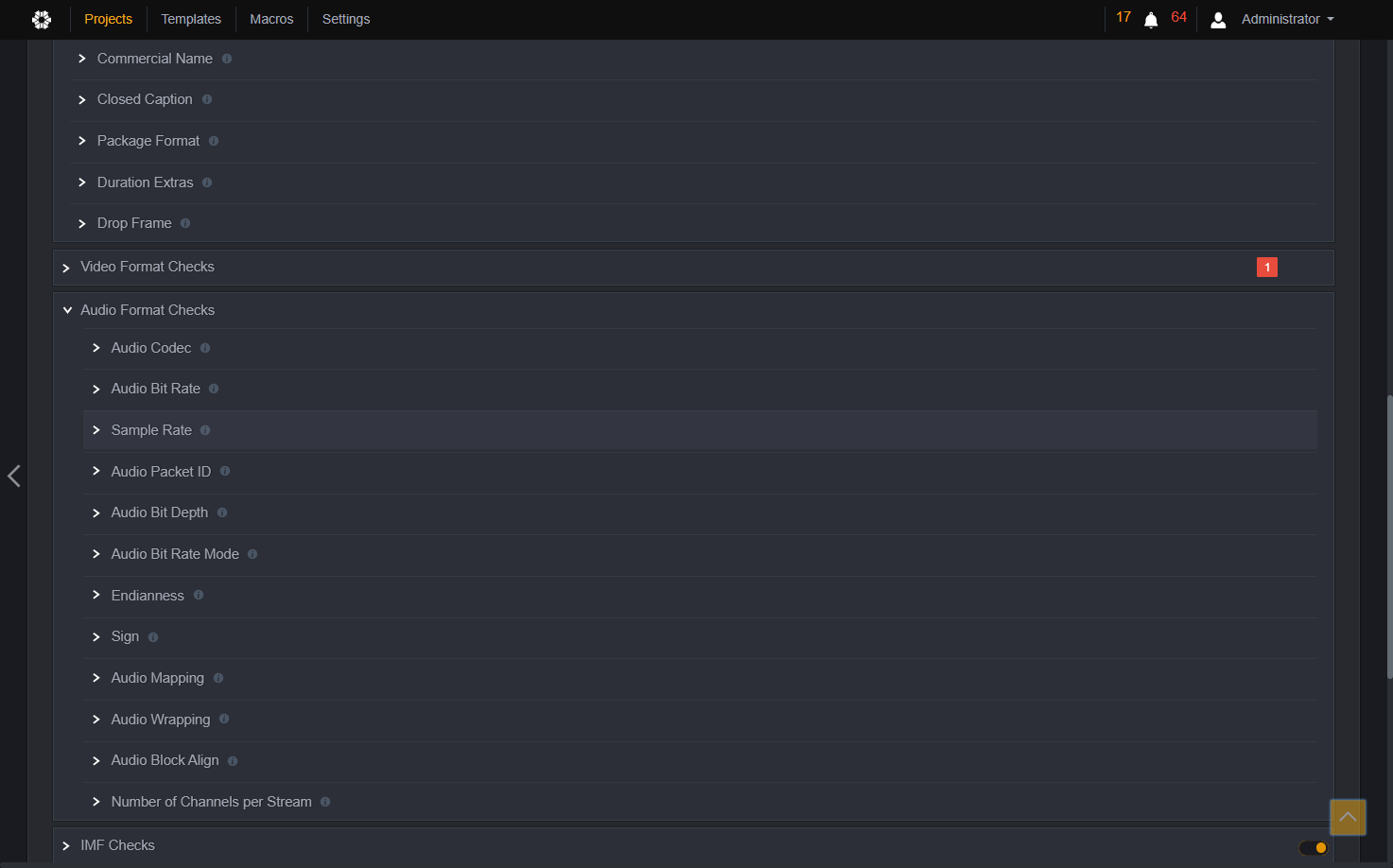Open the Administrator account dropdown
The height and width of the screenshot is (868, 1393).
(x=1287, y=19)
